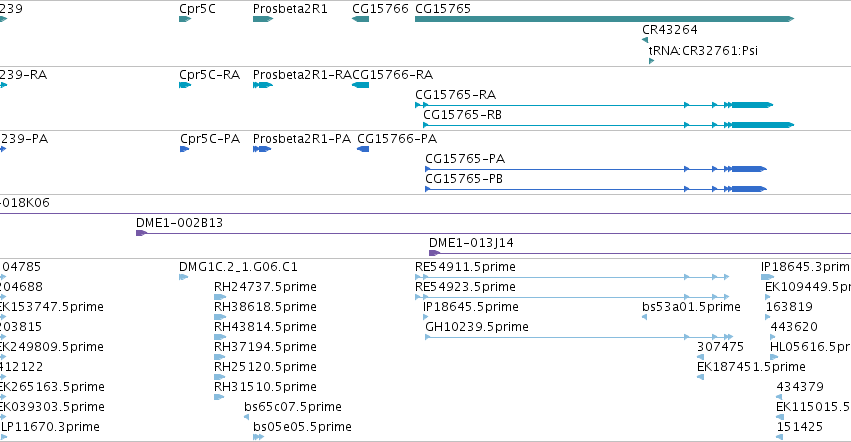This screenshot has width=851, height=442.
Task: Click the tRNA:CR32761:Psi gene marker
Action: [x=651, y=61]
